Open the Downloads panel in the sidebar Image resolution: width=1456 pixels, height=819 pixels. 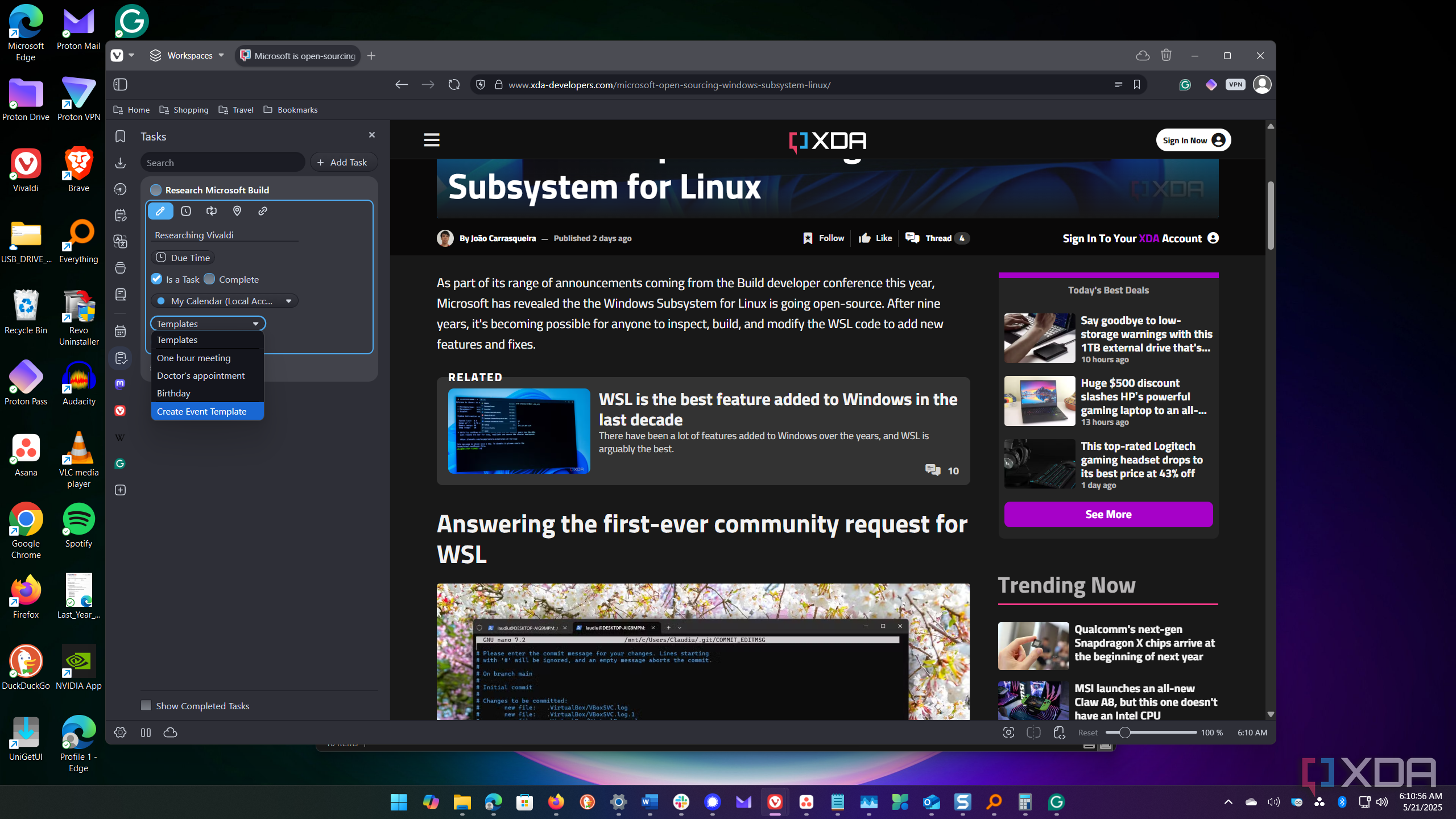coord(120,163)
